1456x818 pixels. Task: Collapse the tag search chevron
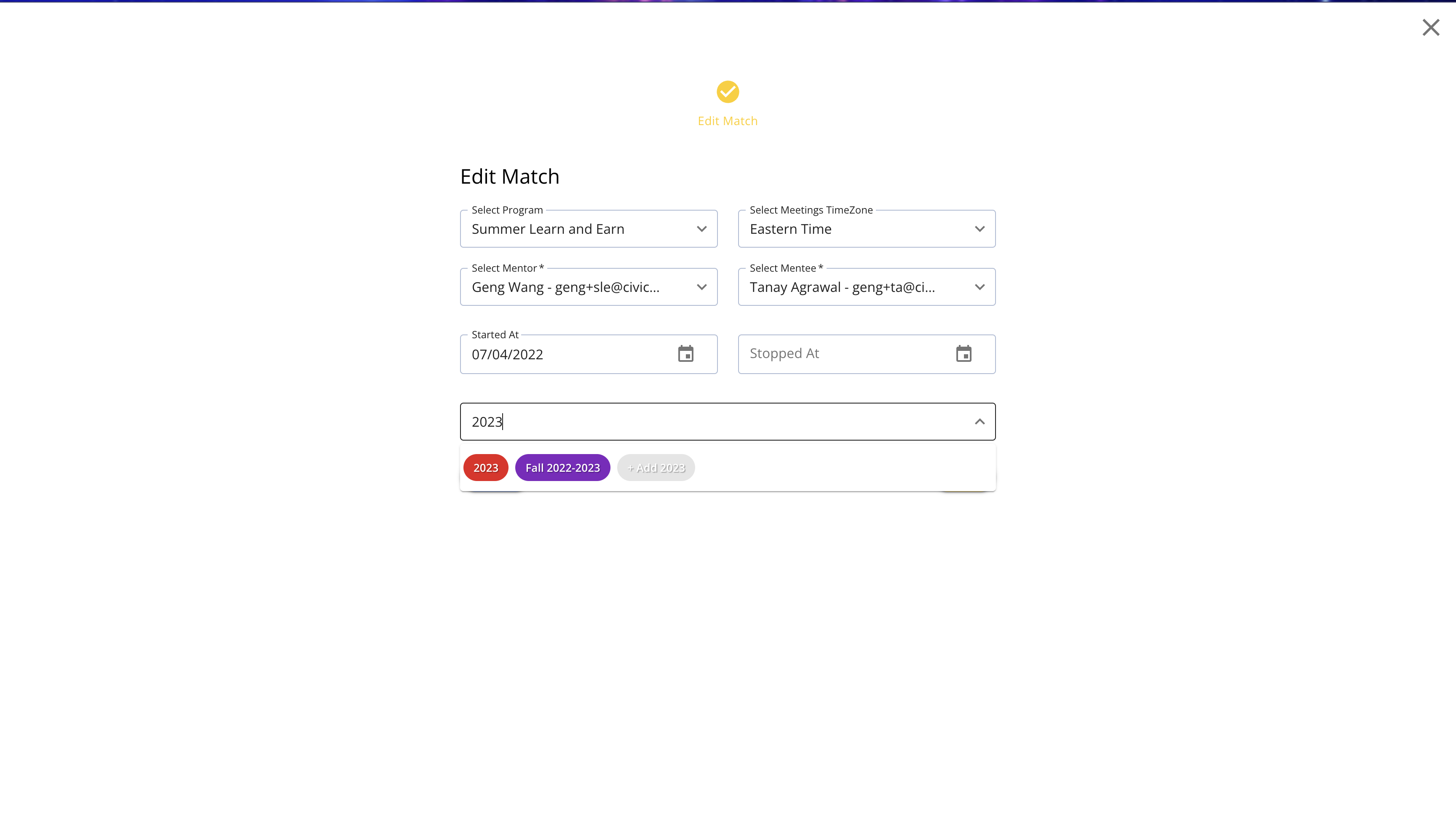[x=980, y=422]
